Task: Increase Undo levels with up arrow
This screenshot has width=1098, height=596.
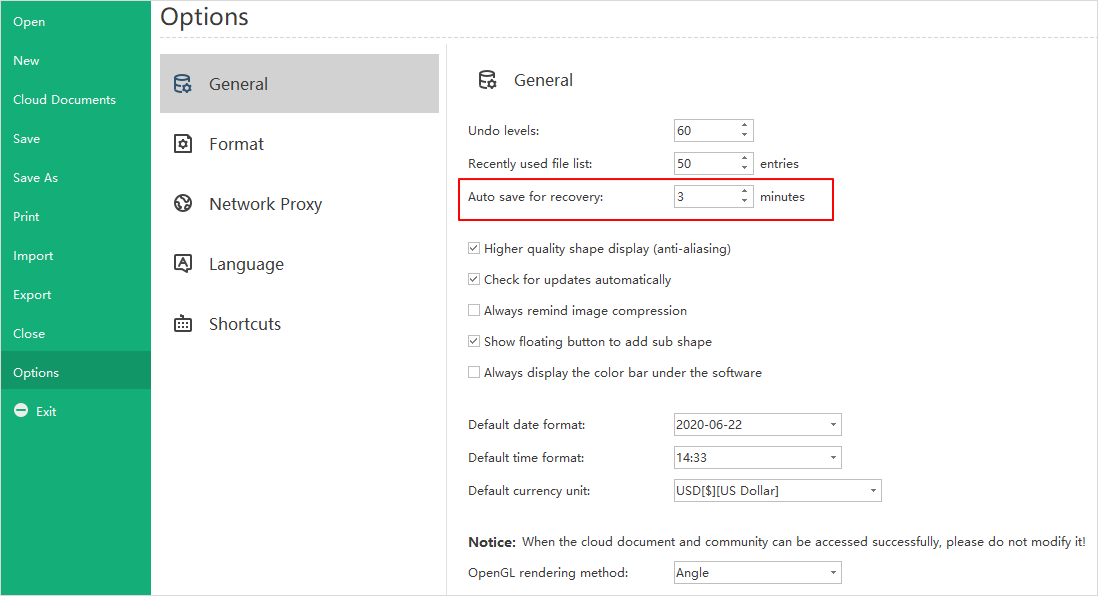Action: tap(744, 126)
